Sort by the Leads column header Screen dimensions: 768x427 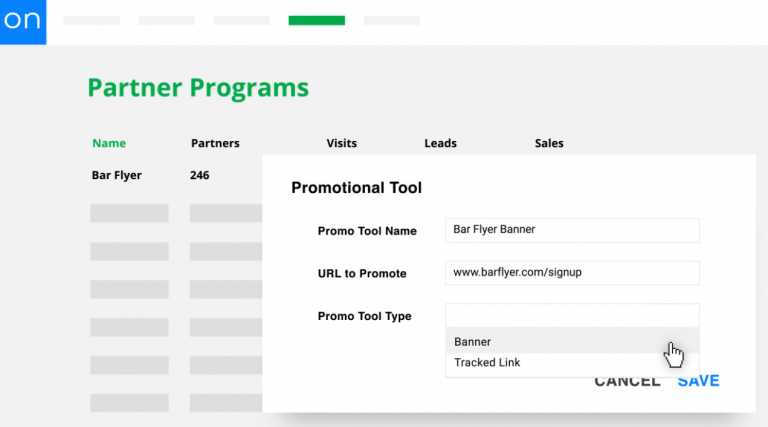click(x=440, y=143)
